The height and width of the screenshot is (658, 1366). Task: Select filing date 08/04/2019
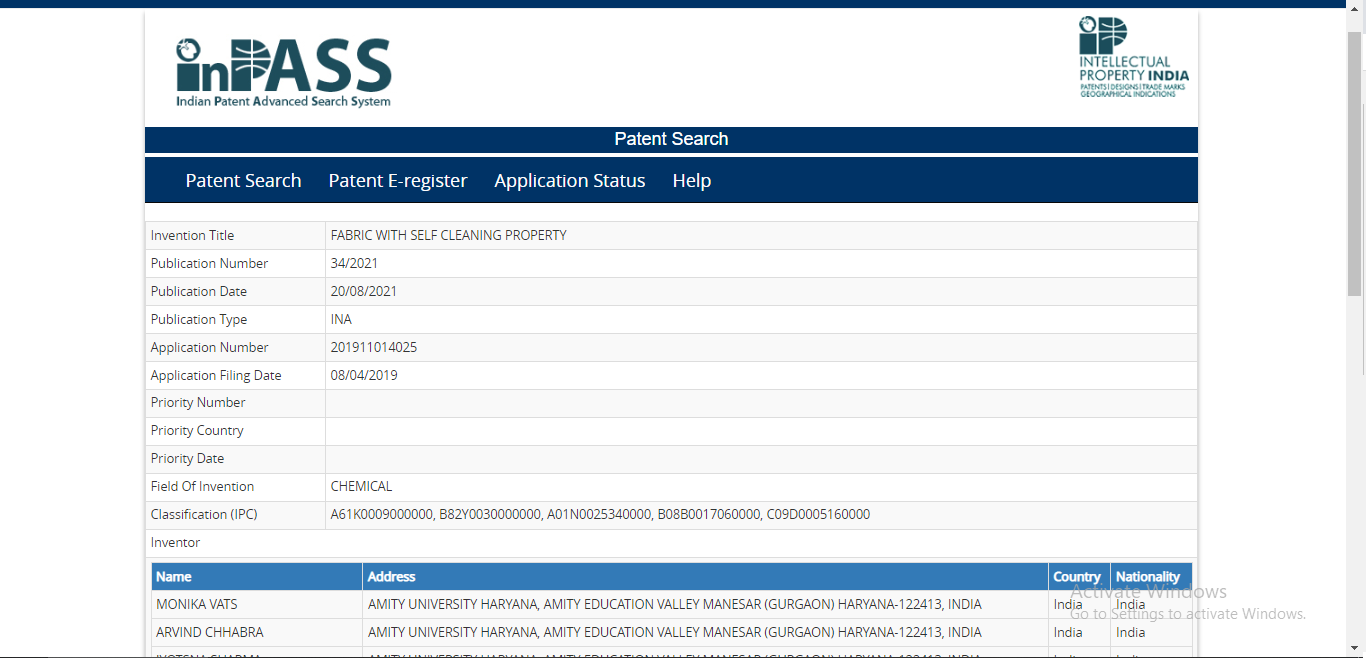coord(364,375)
